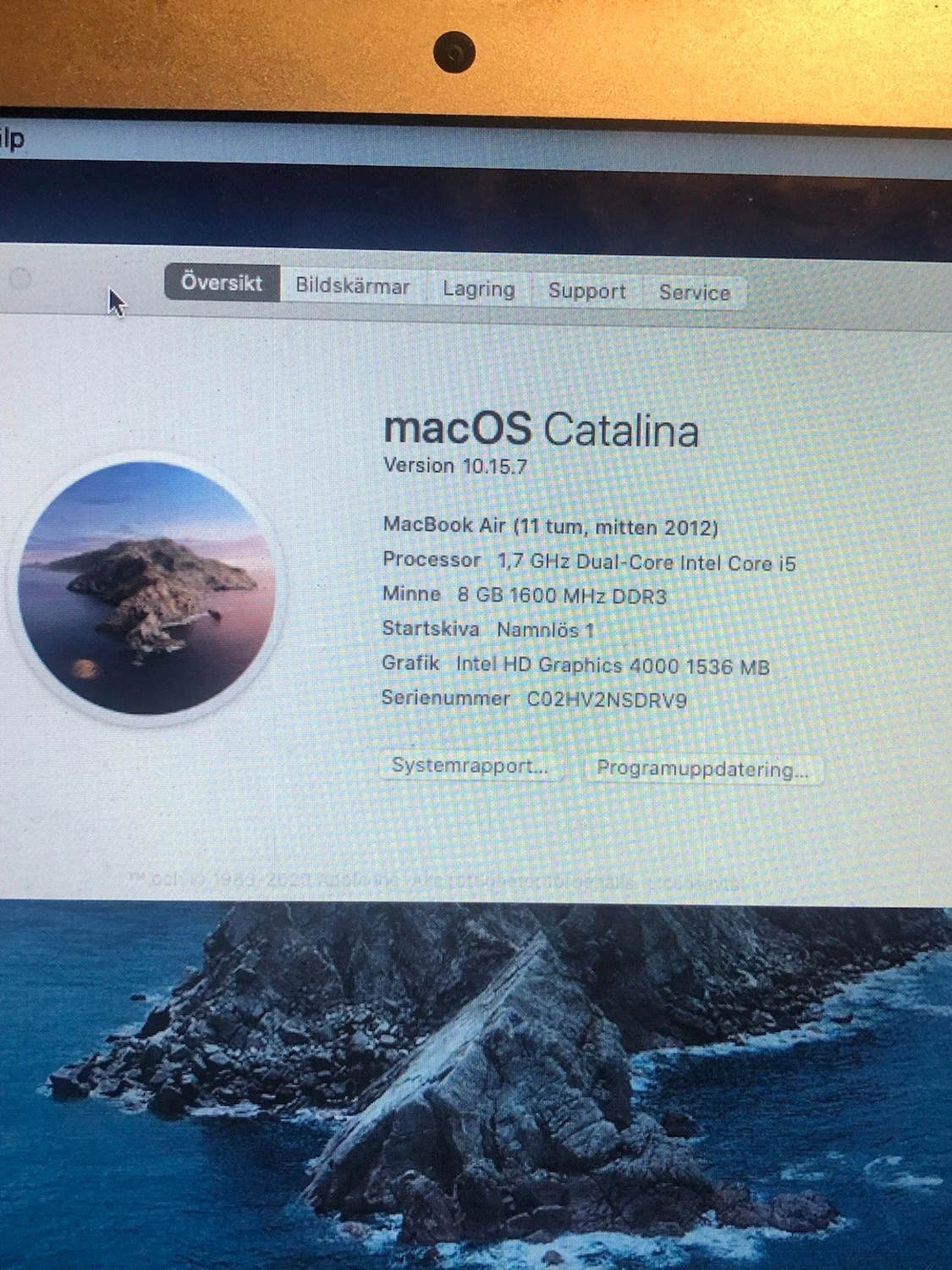
Task: Click the Minne memory line
Action: (x=526, y=594)
